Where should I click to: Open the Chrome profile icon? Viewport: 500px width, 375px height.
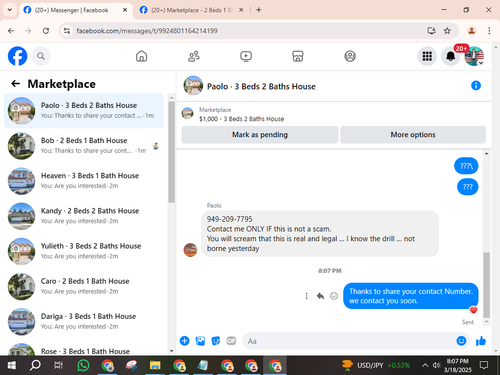pyautogui.click(x=471, y=31)
